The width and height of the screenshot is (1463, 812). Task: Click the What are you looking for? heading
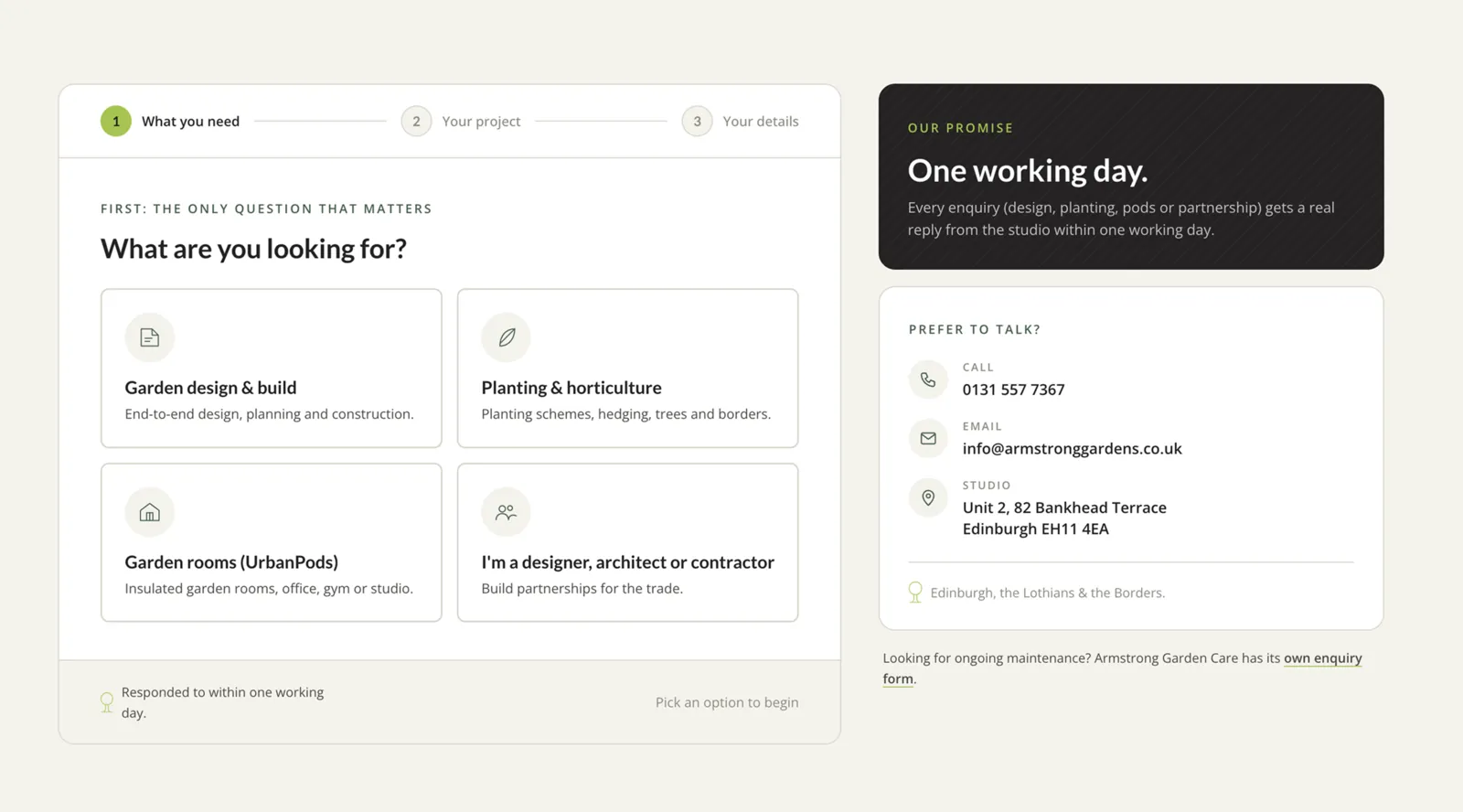point(253,249)
